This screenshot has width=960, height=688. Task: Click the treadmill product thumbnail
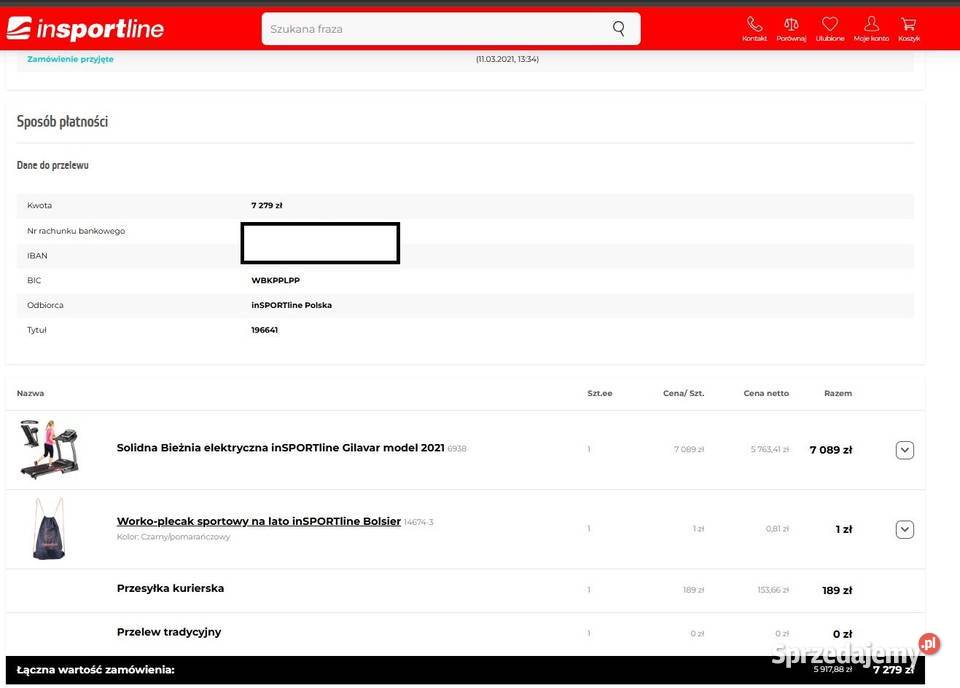pyautogui.click(x=48, y=449)
